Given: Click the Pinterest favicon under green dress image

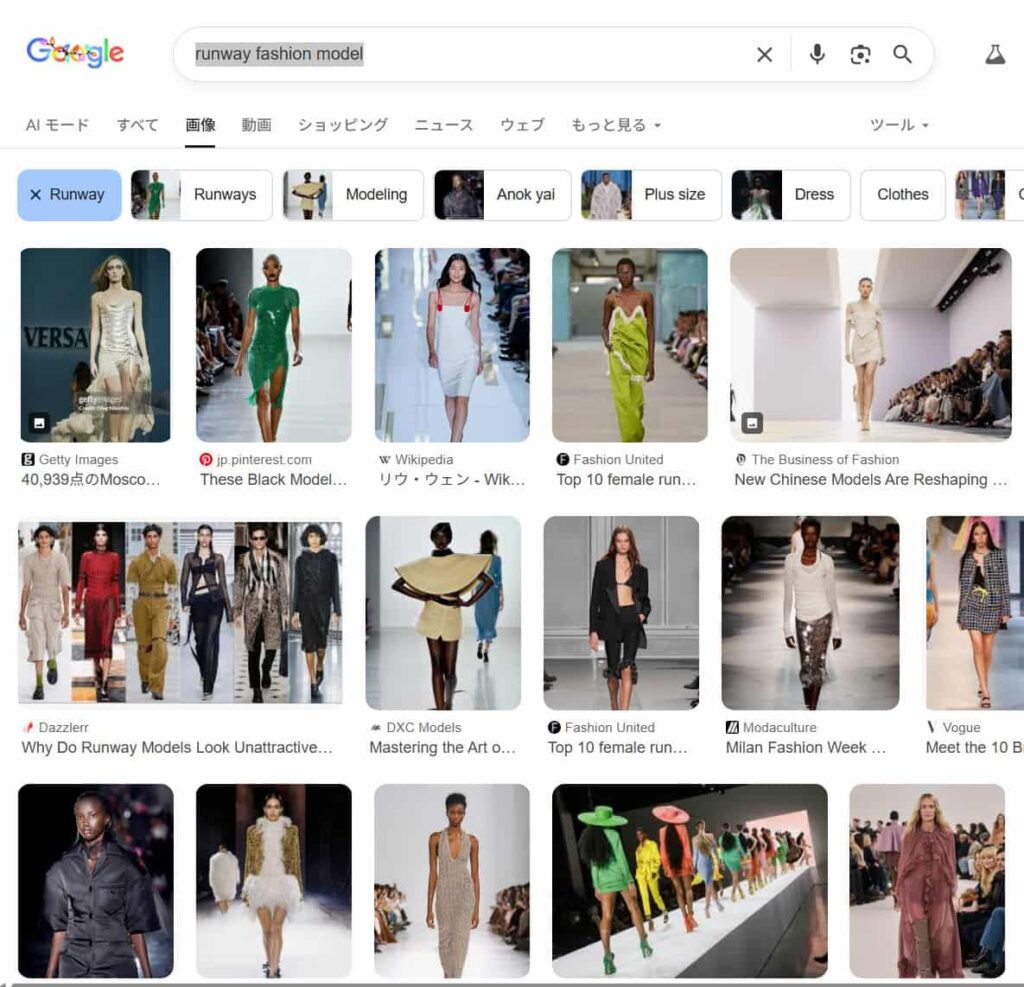Looking at the screenshot, I should 206,460.
